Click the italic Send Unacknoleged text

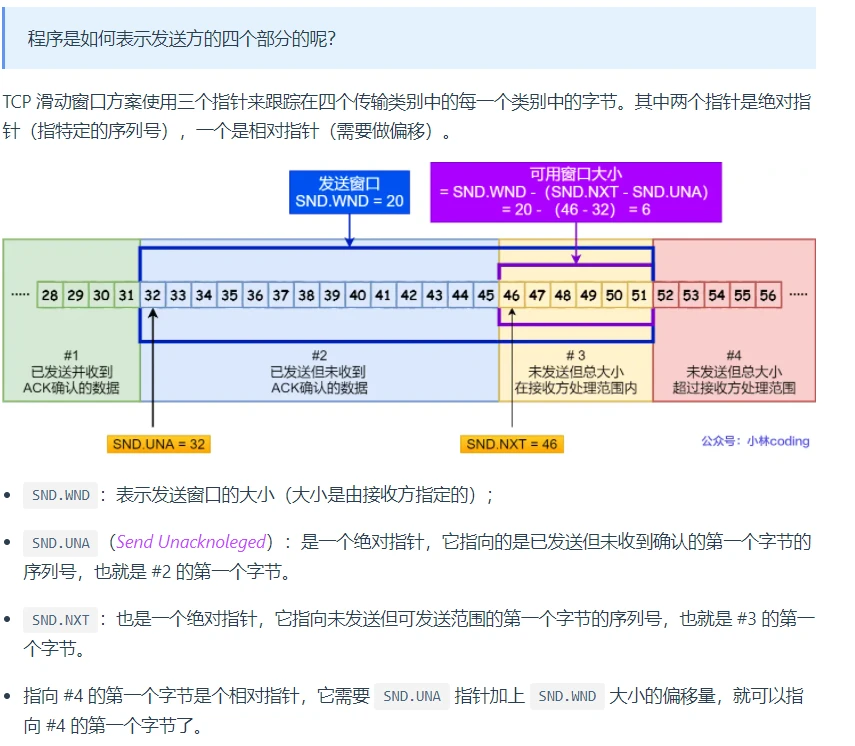(x=191, y=543)
